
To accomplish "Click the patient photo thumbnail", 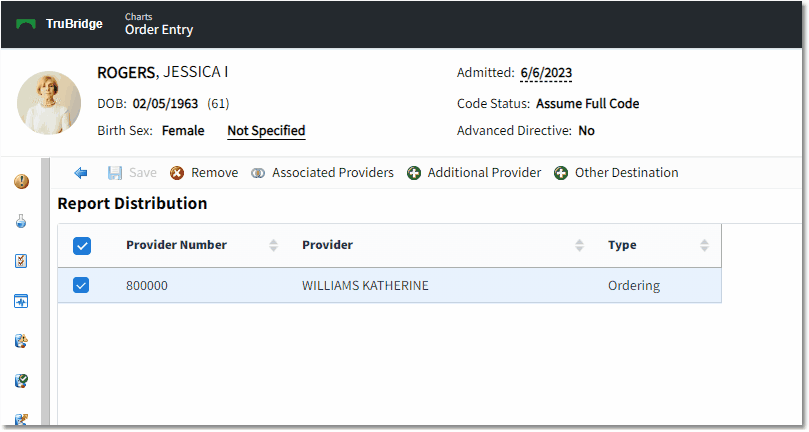I will 49,103.
